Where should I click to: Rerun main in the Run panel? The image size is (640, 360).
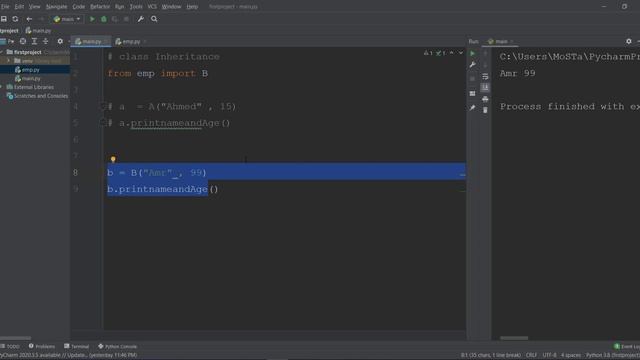click(x=473, y=53)
